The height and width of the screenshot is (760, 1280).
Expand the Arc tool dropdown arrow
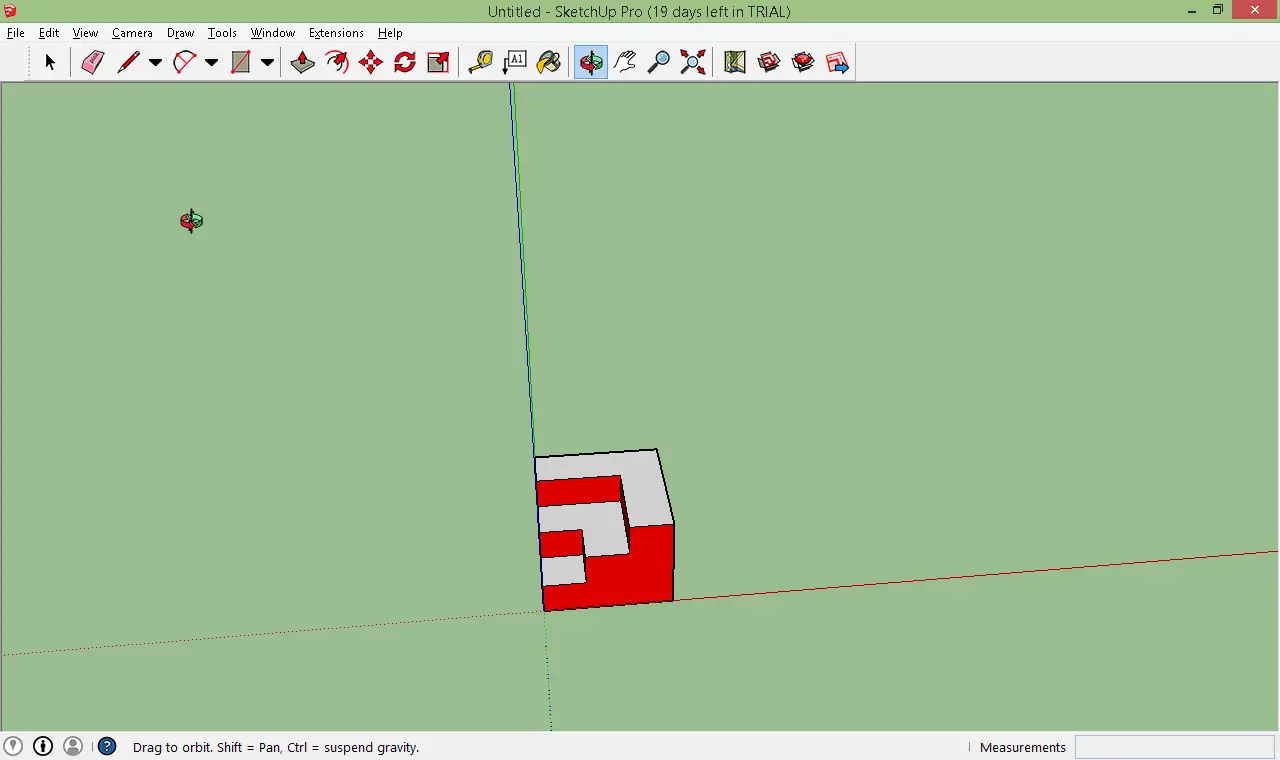(211, 62)
